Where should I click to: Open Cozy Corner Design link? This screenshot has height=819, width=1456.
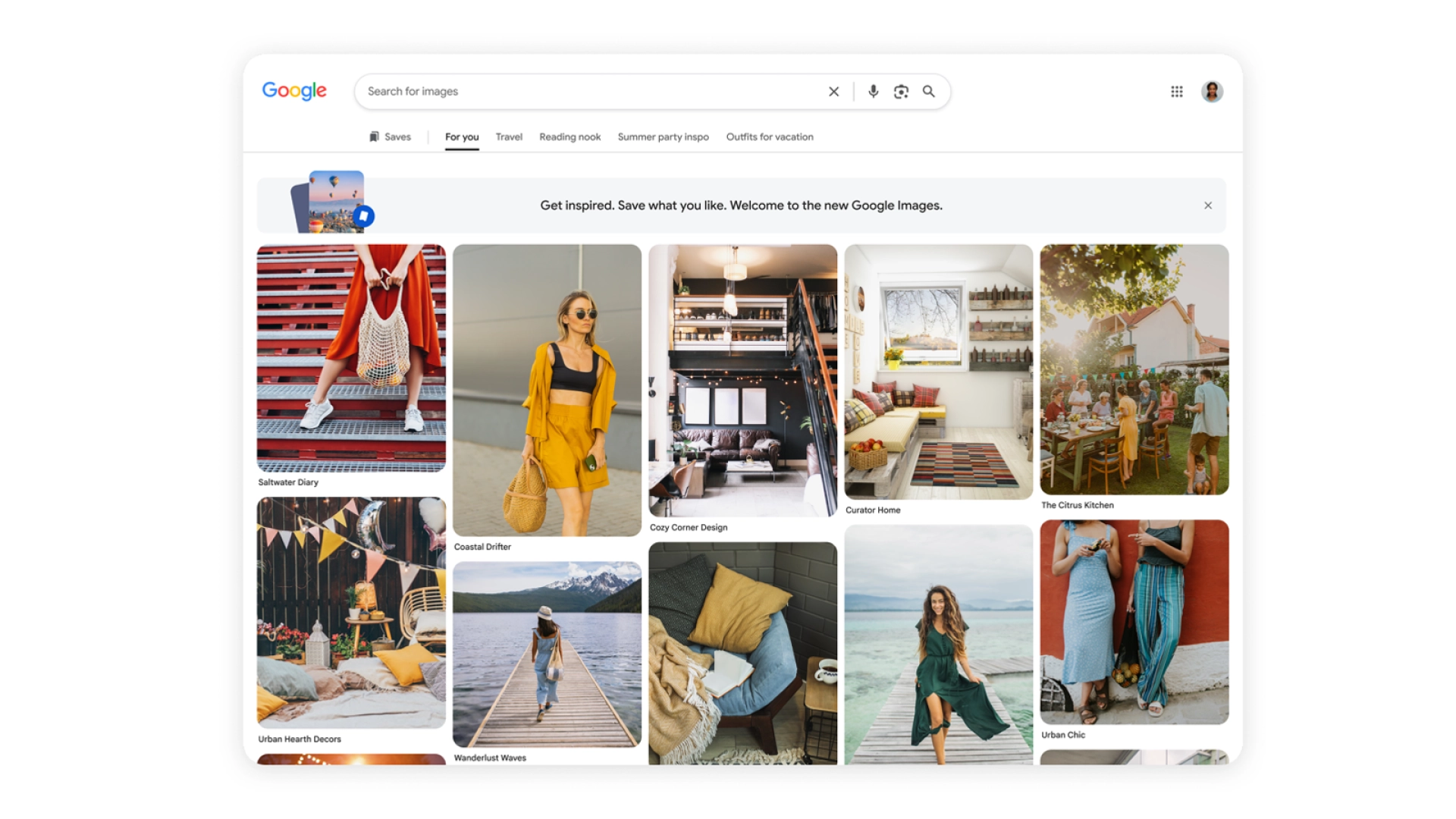689,528
